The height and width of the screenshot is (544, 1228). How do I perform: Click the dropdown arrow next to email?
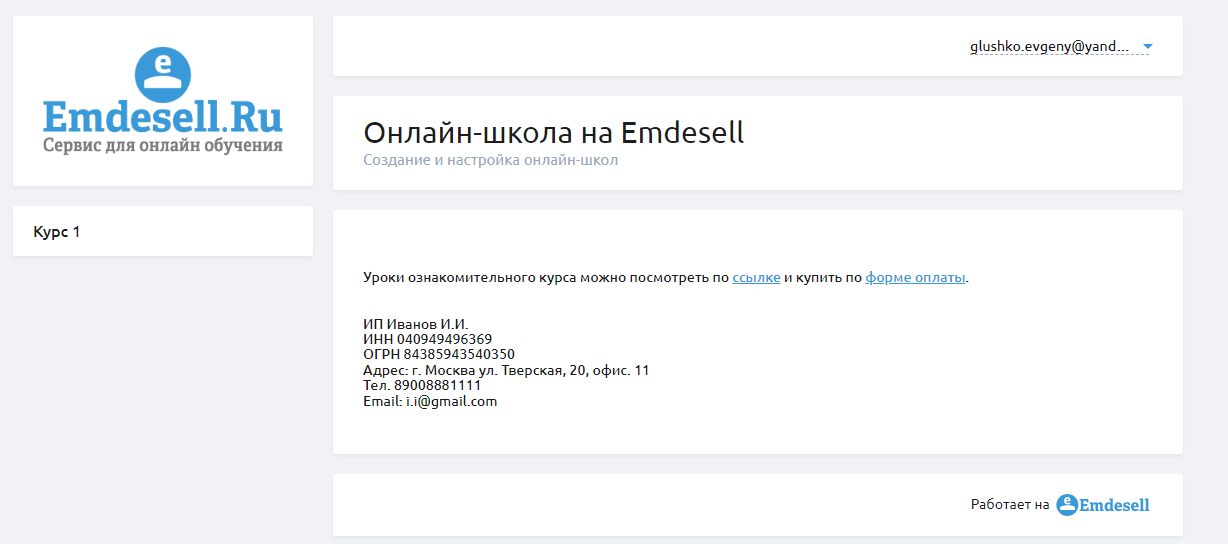[x=1148, y=47]
